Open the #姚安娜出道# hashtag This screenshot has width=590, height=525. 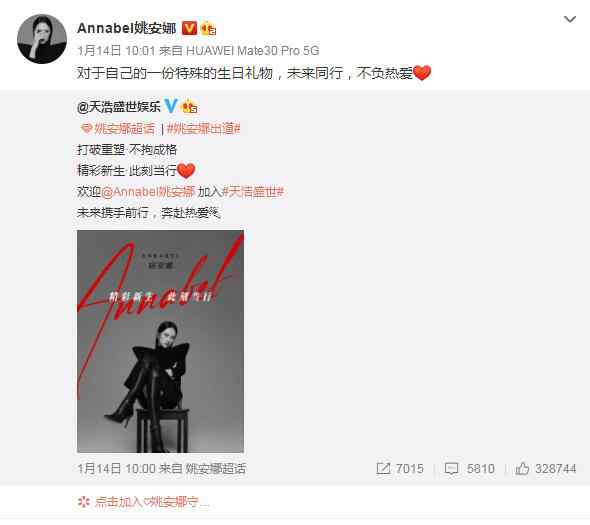(x=203, y=129)
